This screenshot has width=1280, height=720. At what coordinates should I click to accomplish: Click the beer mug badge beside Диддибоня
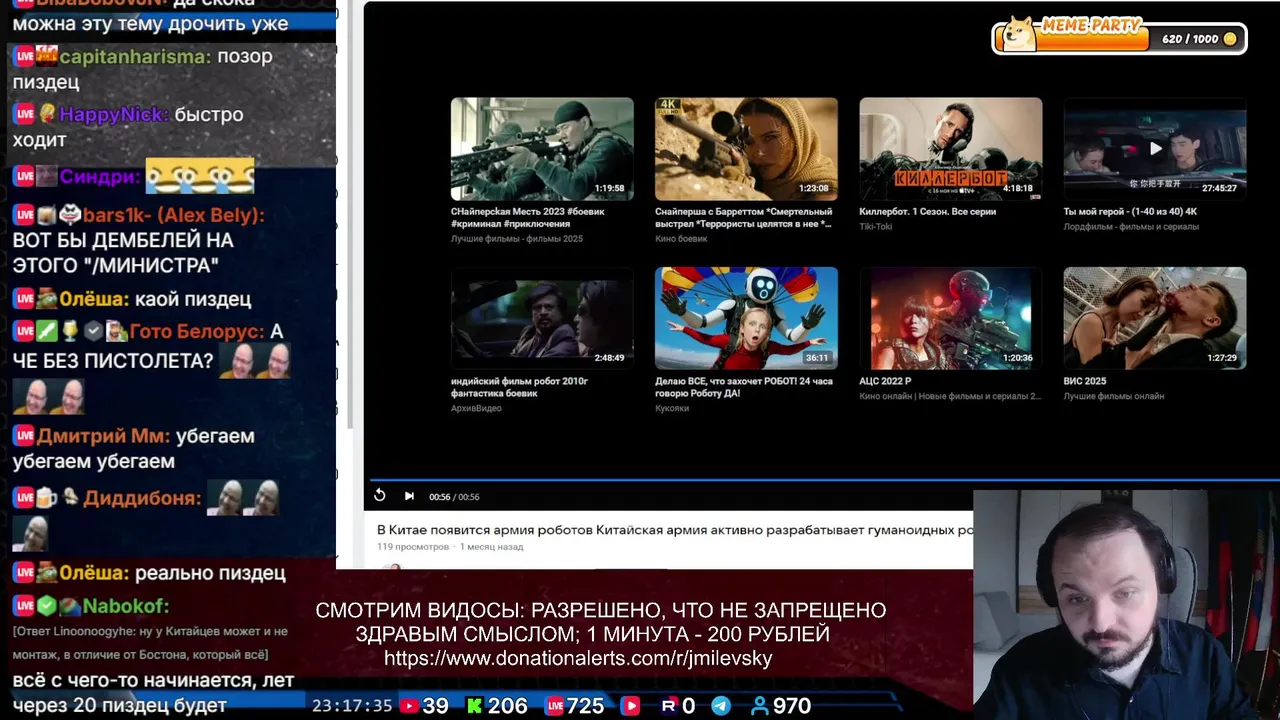[47, 498]
